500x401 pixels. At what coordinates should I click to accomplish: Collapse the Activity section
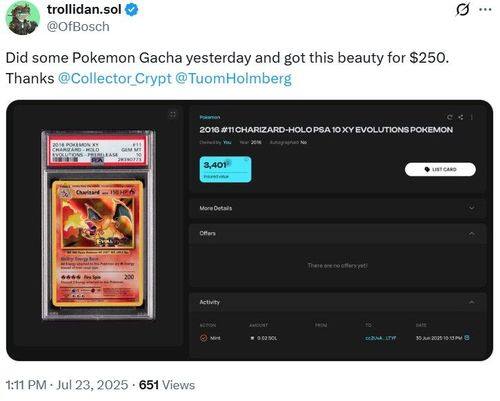[472, 302]
